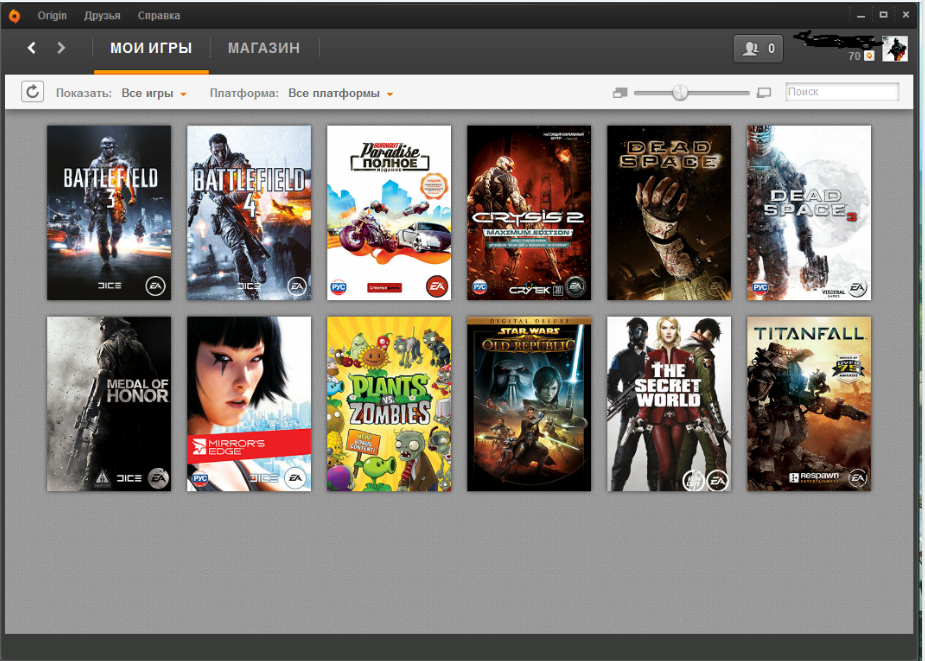The image size is (925, 661).
Task: Focus the Поиск search field
Action: [842, 92]
